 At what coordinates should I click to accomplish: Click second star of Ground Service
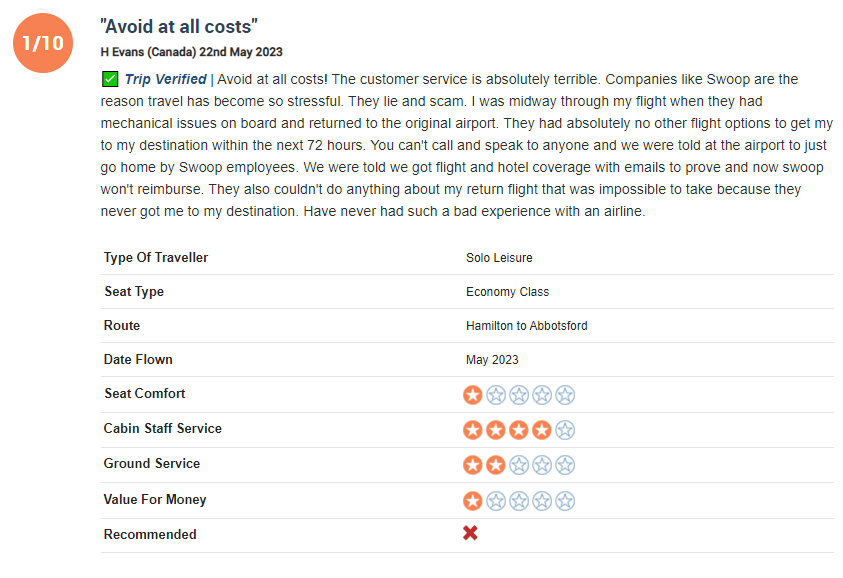click(x=496, y=465)
